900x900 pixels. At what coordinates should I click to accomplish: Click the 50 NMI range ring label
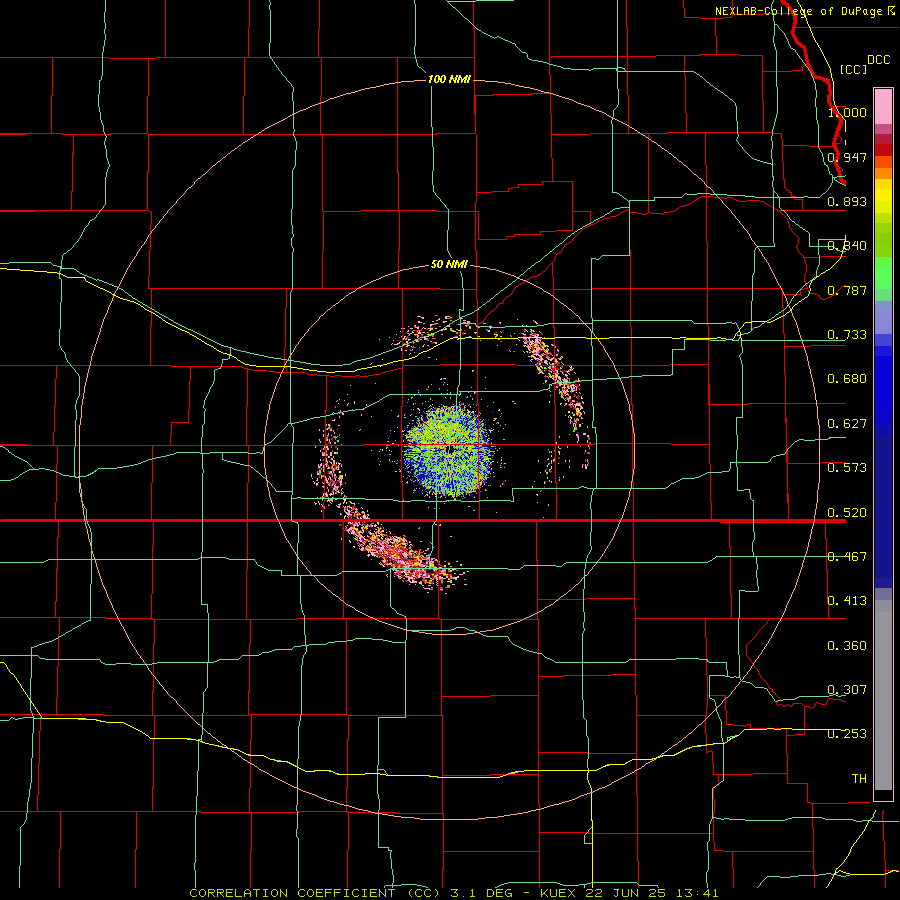coord(449,264)
